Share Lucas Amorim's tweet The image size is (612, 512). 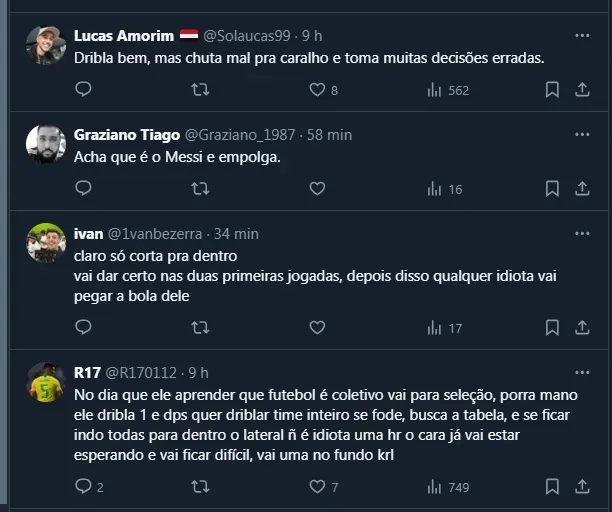[x=582, y=90]
